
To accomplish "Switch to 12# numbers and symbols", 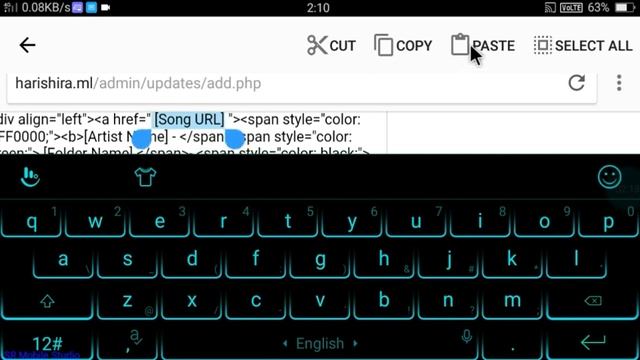I will click(x=47, y=344).
